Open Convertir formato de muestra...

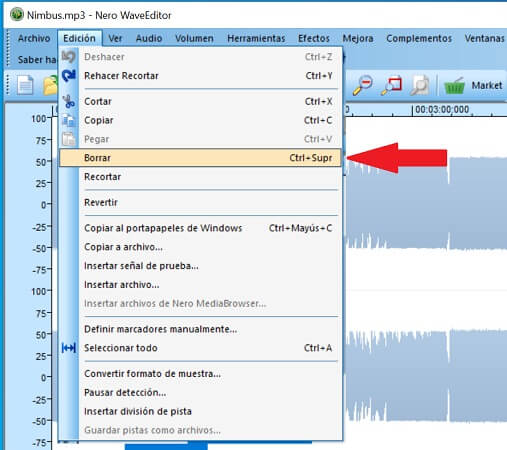pos(200,374)
